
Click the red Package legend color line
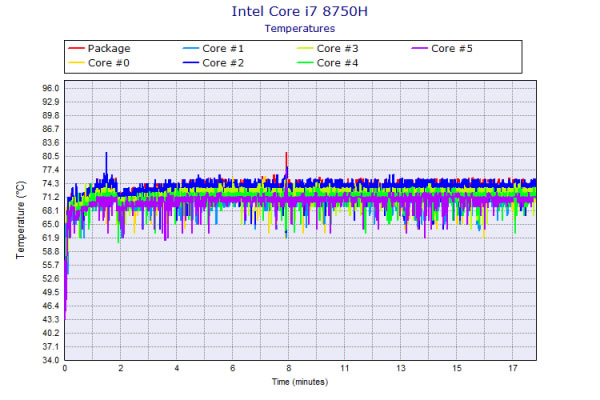pos(76,49)
